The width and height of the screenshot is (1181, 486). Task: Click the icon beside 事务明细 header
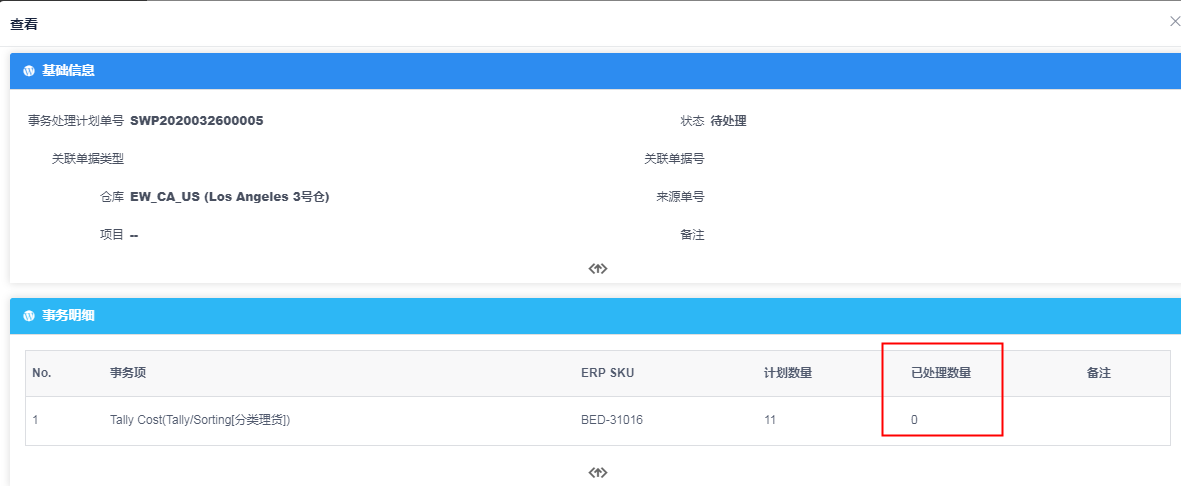tap(29, 316)
